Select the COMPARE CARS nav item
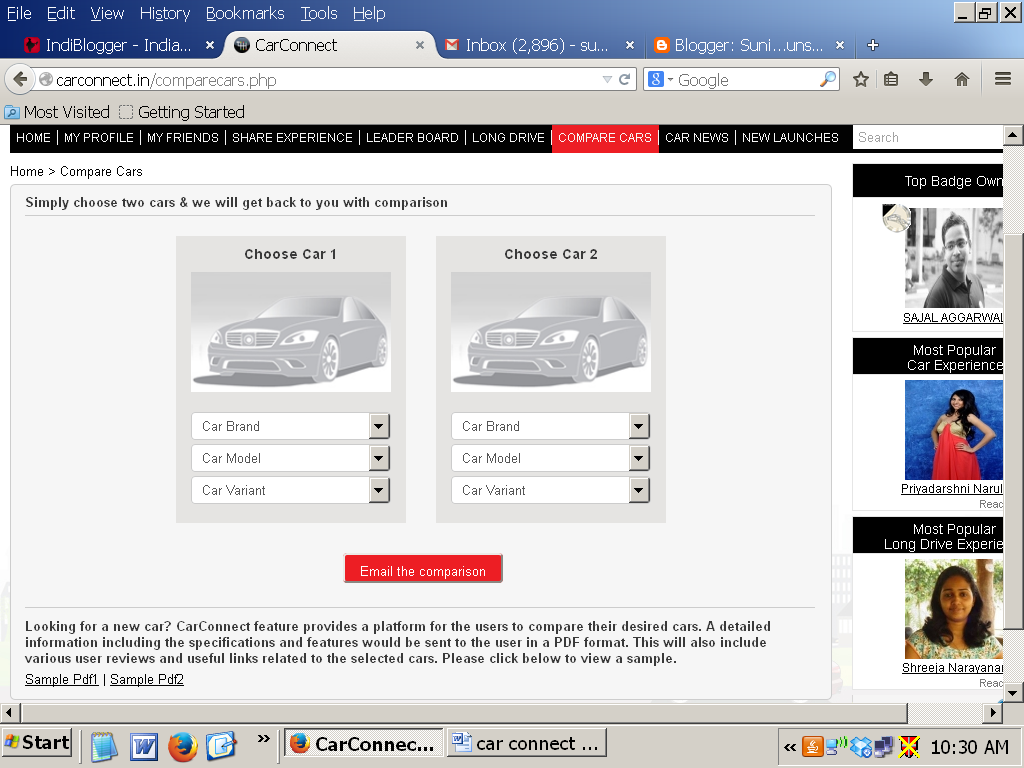This screenshot has height=768, width=1024. [605, 138]
